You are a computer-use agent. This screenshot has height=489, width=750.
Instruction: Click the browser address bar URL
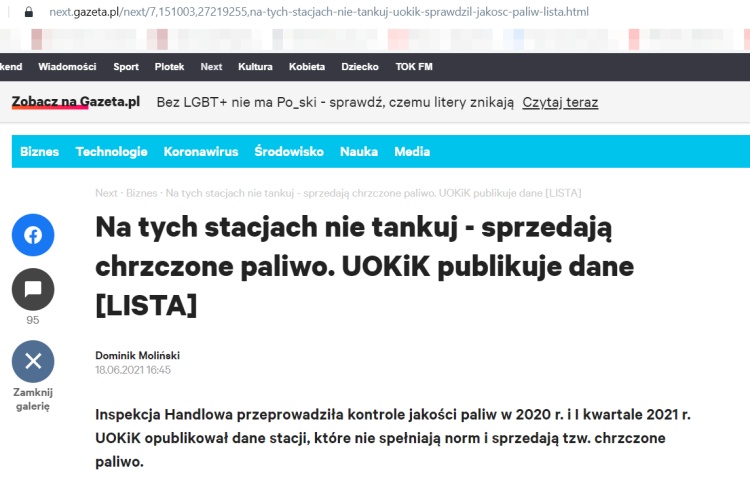(x=319, y=12)
